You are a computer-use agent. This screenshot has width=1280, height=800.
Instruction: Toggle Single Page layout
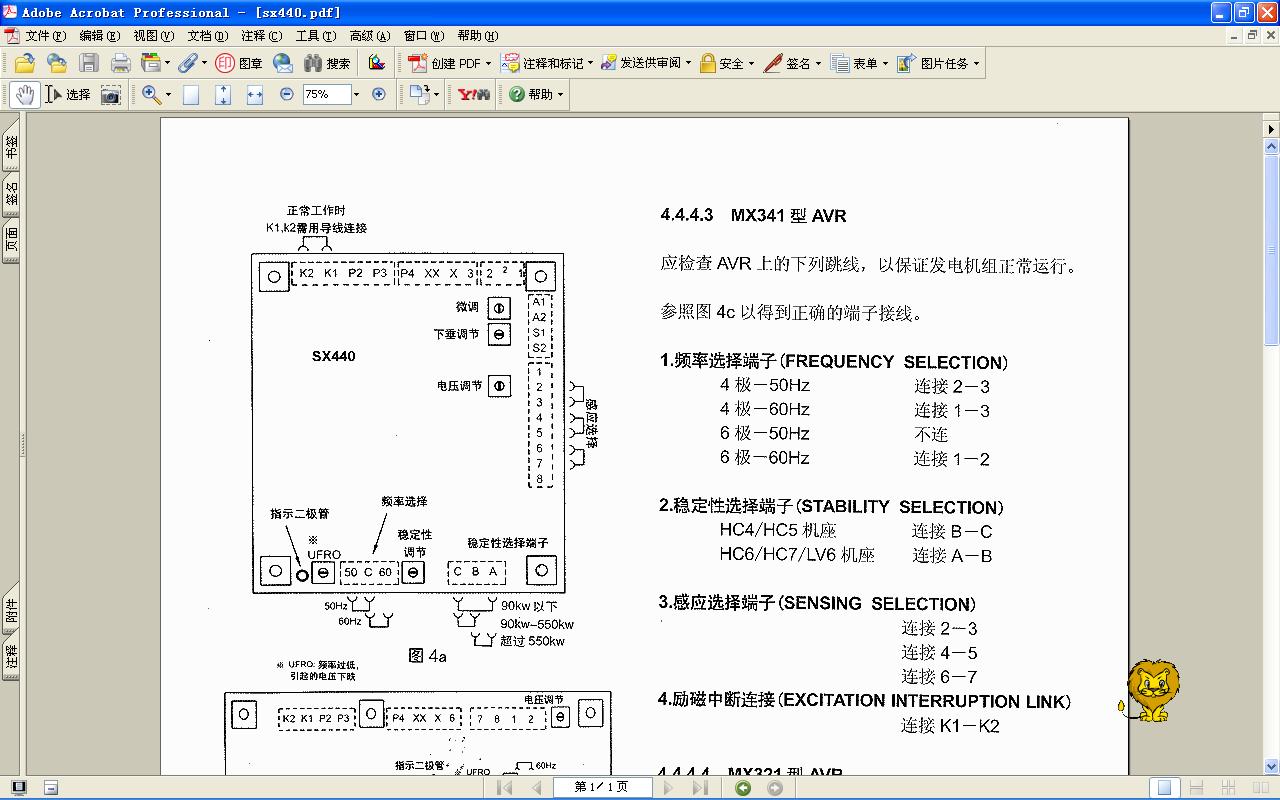coord(1164,788)
